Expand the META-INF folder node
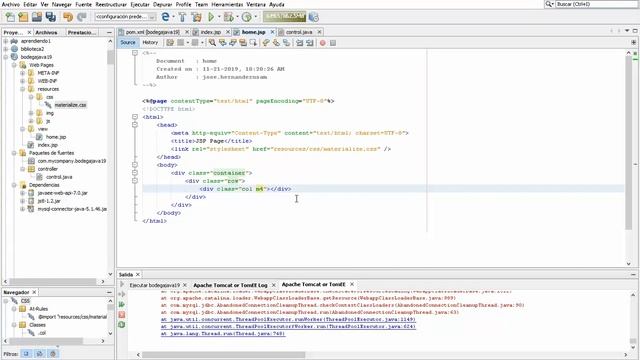 point(22,73)
